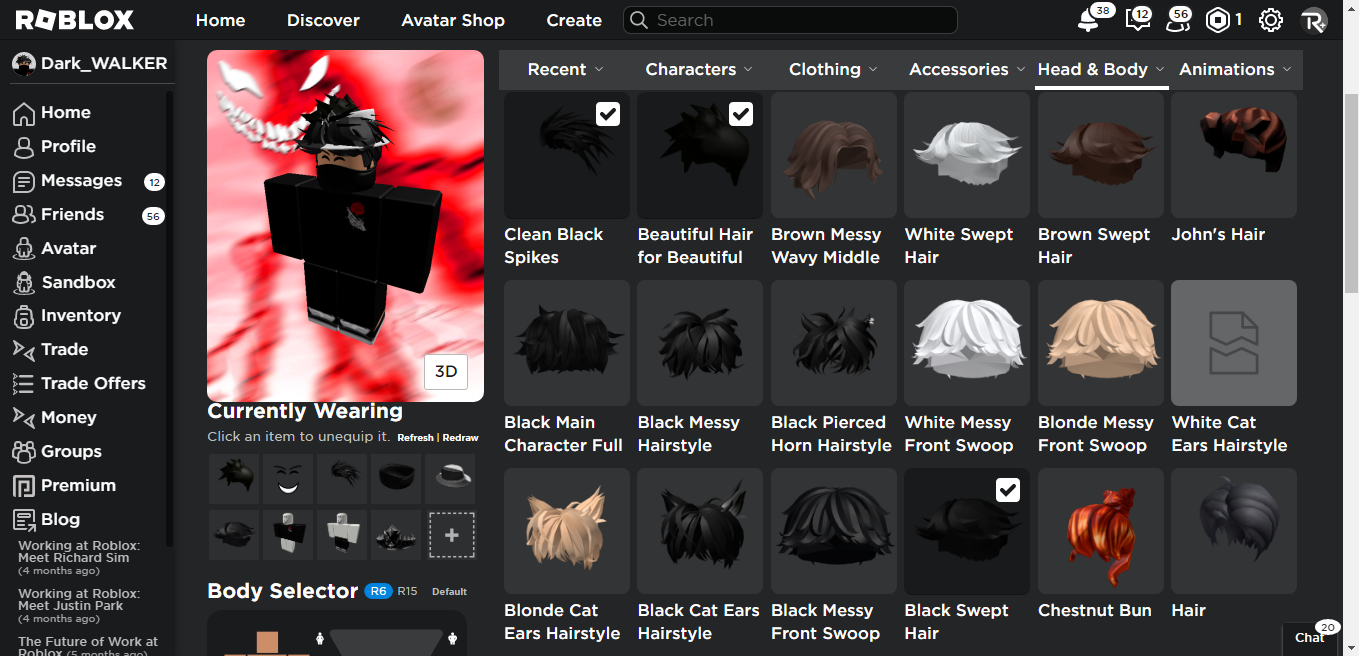The width and height of the screenshot is (1359, 656).
Task: Open Friends via sidebar icon
Action: coord(24,215)
